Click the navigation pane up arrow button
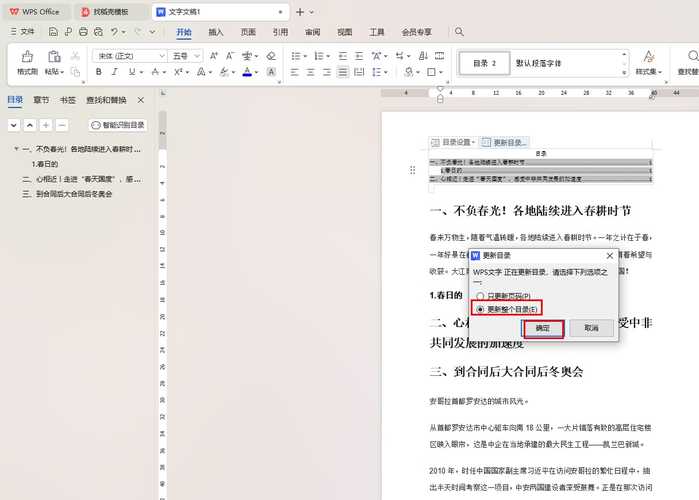 30,125
